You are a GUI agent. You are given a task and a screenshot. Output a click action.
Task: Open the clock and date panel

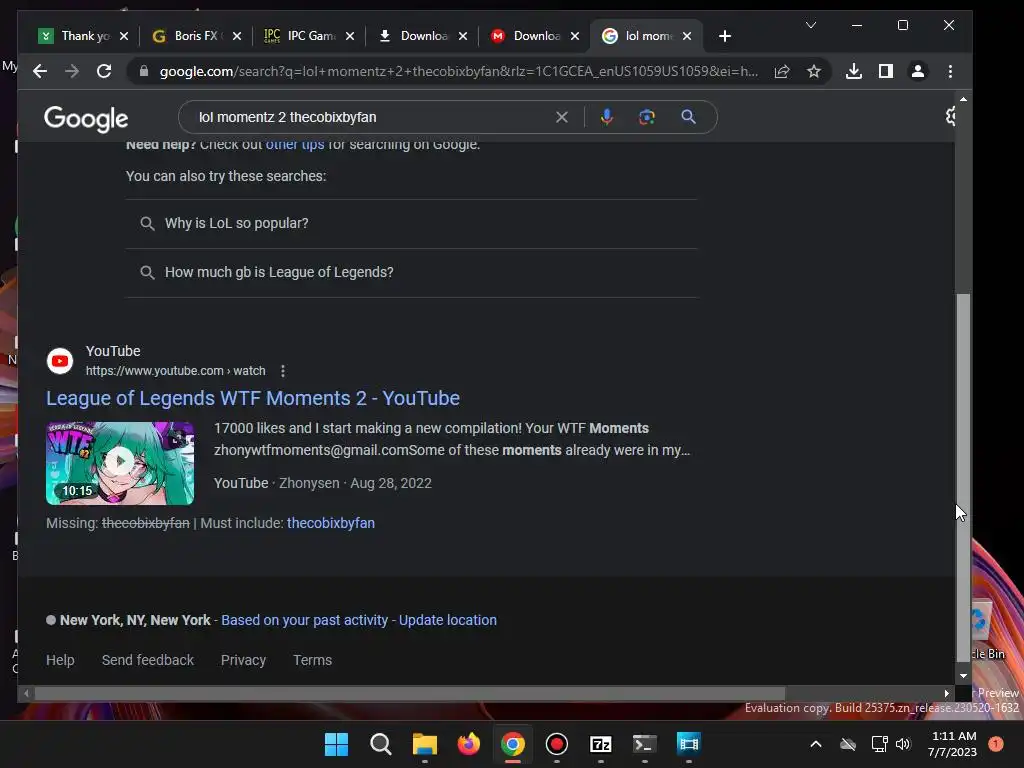pyautogui.click(x=953, y=744)
